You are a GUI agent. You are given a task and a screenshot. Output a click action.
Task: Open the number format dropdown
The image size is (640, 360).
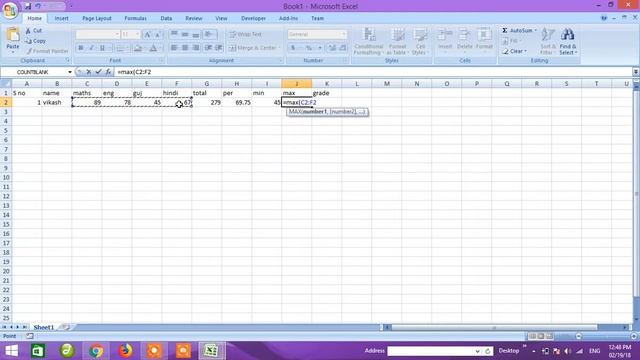[x=344, y=34]
